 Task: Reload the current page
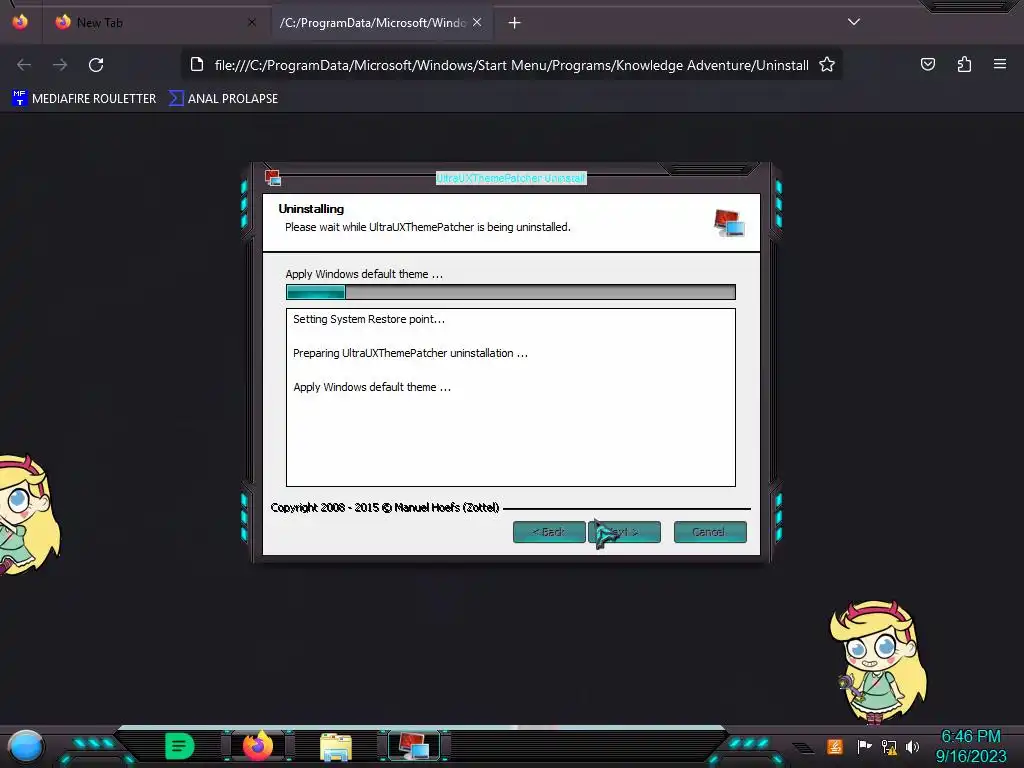tap(96, 65)
